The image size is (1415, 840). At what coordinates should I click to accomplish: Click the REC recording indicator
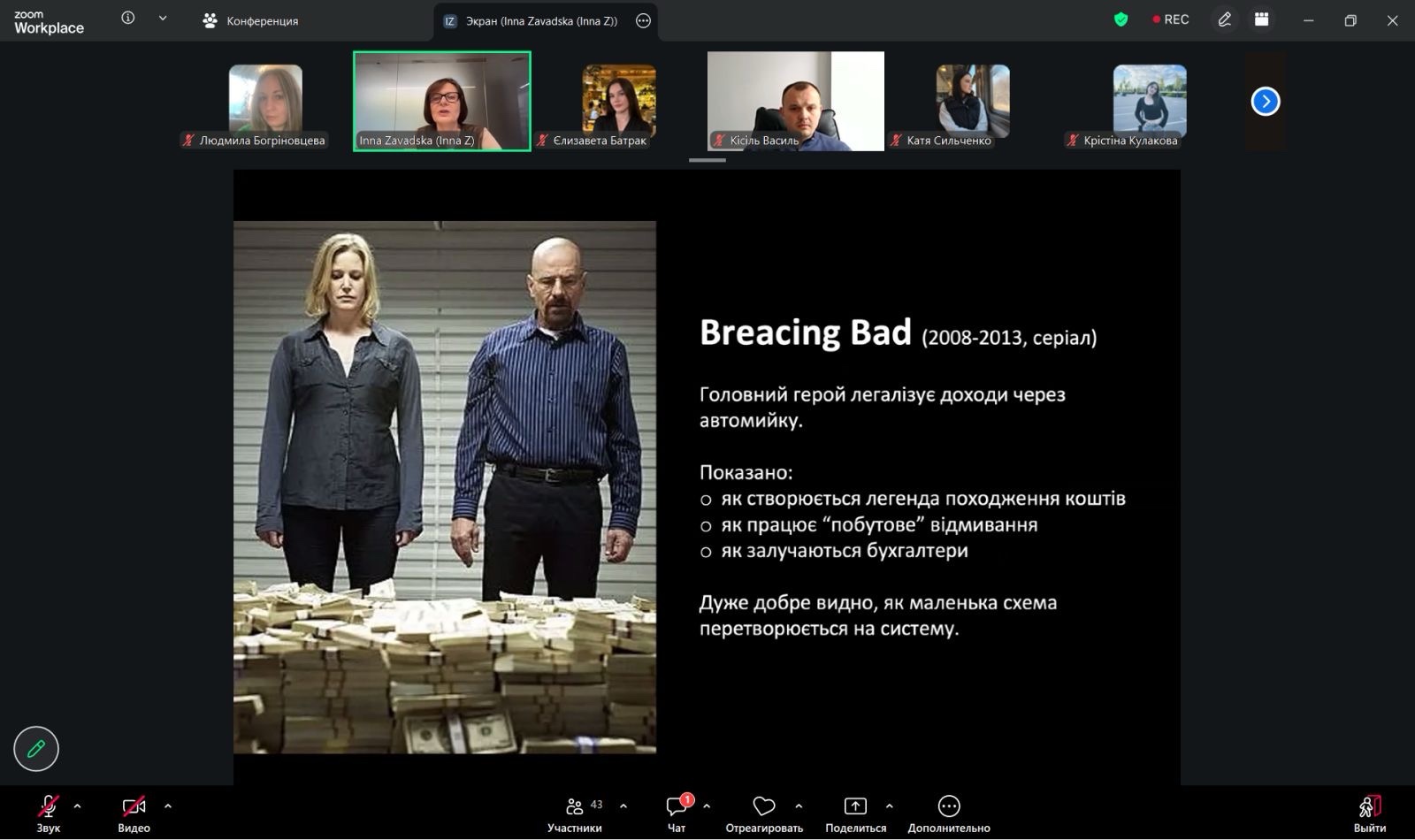tap(1171, 19)
